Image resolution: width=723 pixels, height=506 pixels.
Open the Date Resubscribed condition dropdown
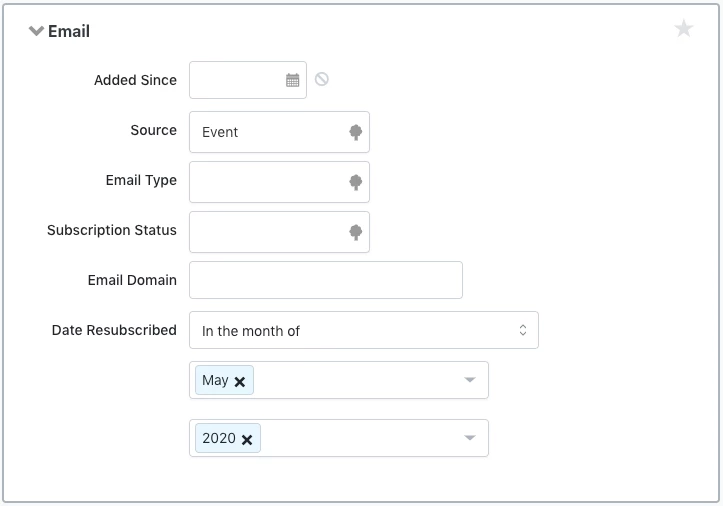[x=363, y=330]
